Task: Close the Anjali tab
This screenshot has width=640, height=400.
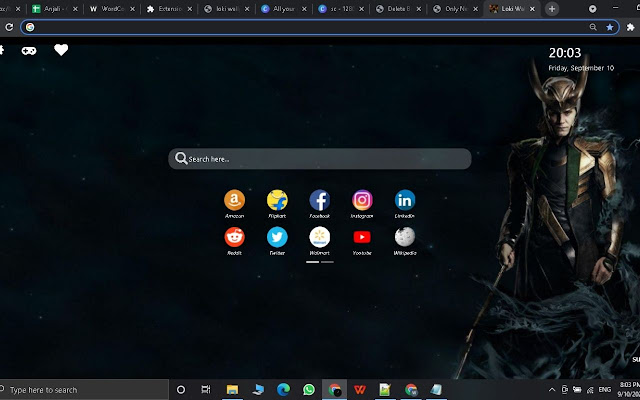Action: (75, 9)
